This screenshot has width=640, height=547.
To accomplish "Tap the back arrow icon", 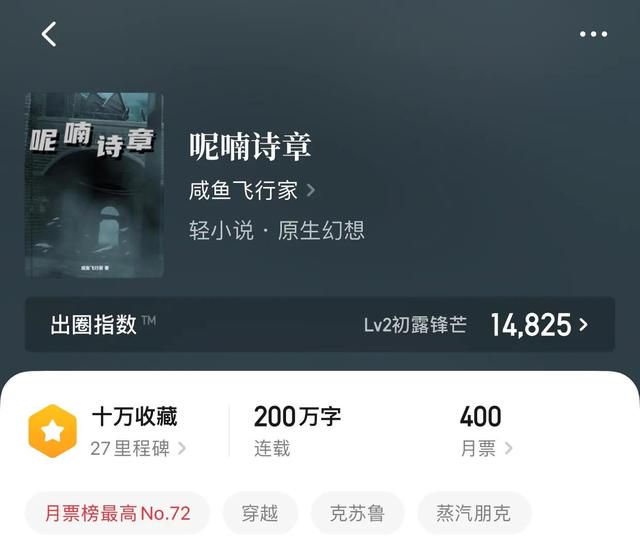I will (x=49, y=34).
